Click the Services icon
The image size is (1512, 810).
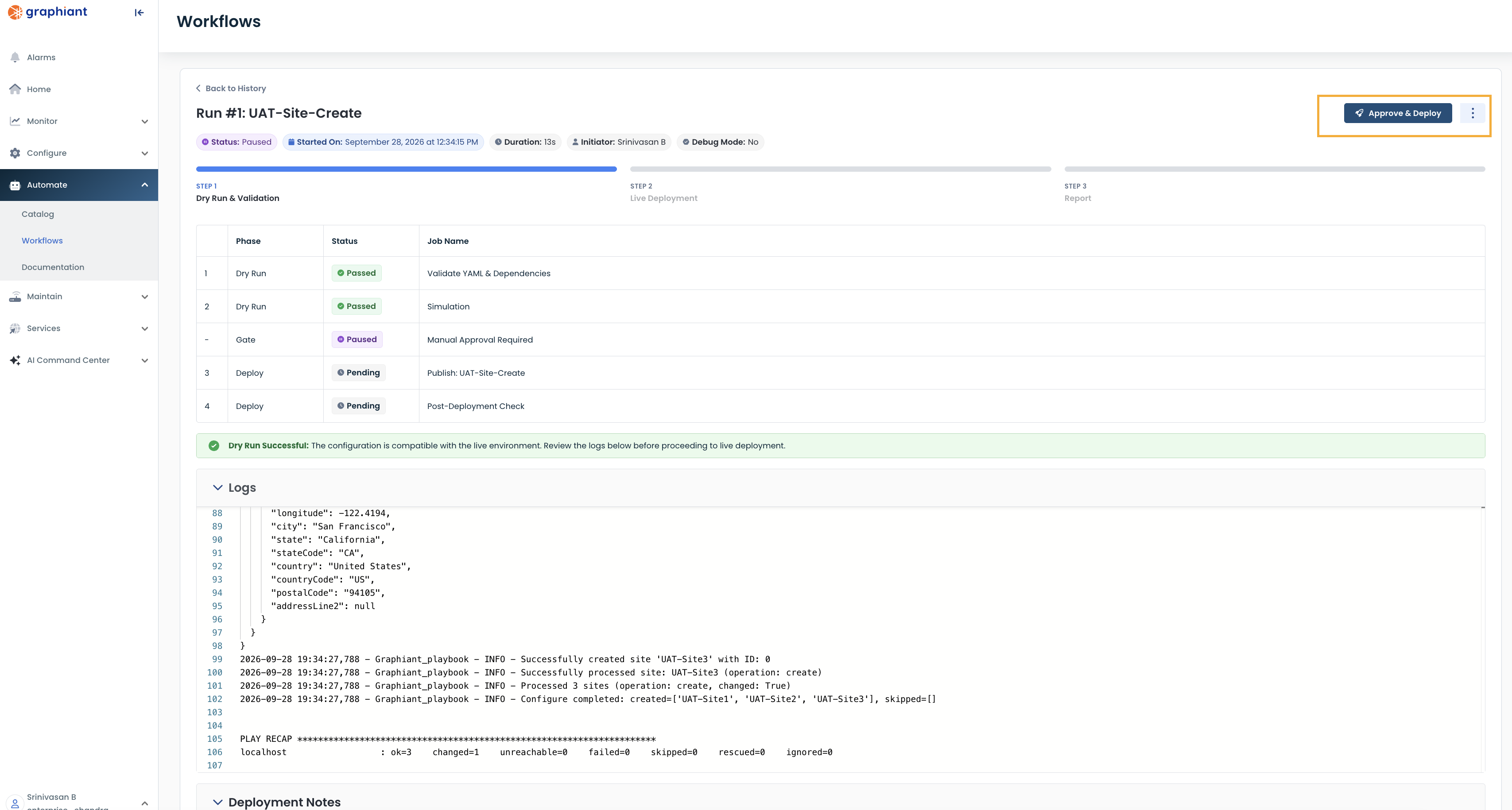[x=15, y=328]
